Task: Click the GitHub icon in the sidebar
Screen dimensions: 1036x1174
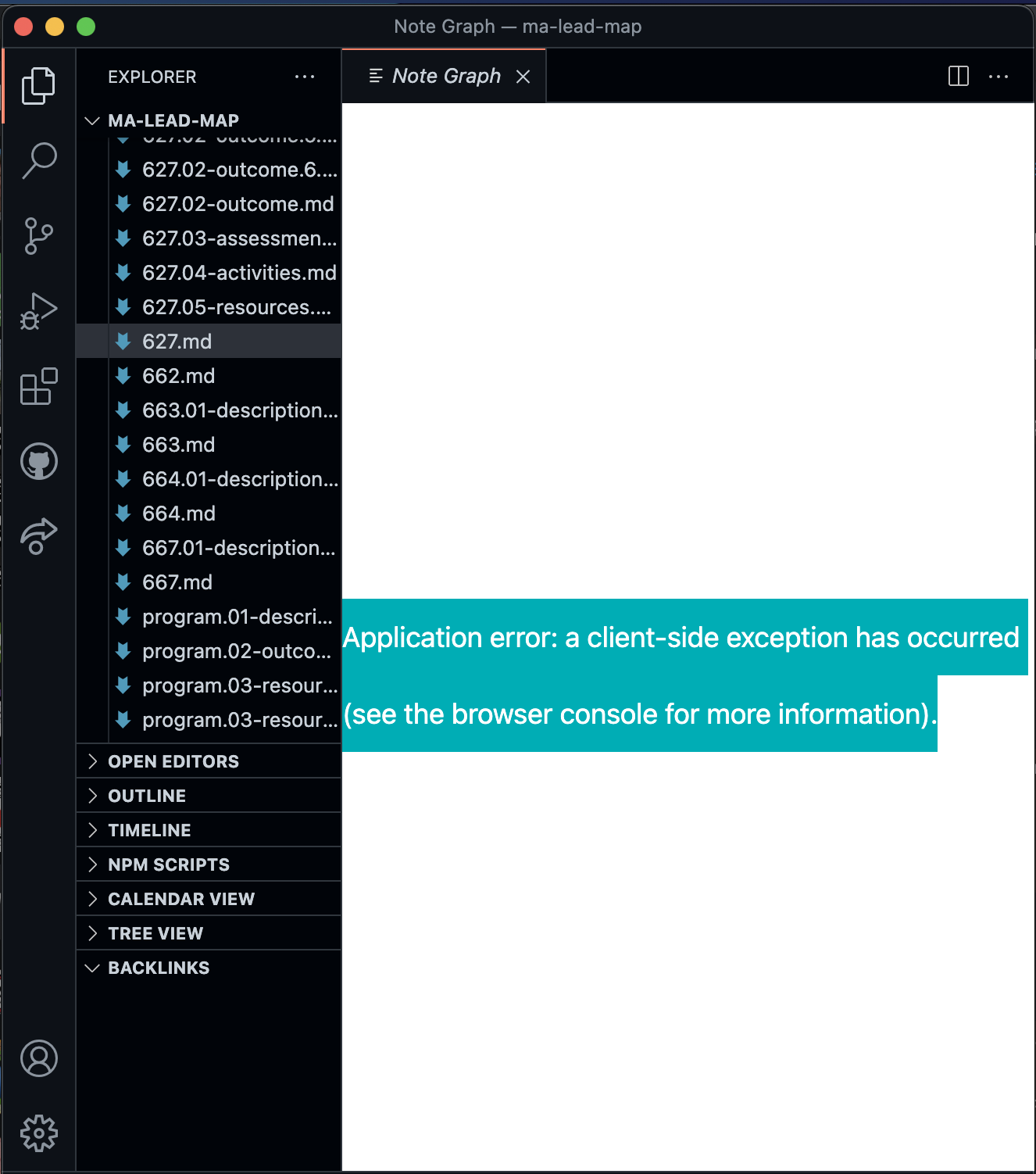Action: tap(39, 461)
